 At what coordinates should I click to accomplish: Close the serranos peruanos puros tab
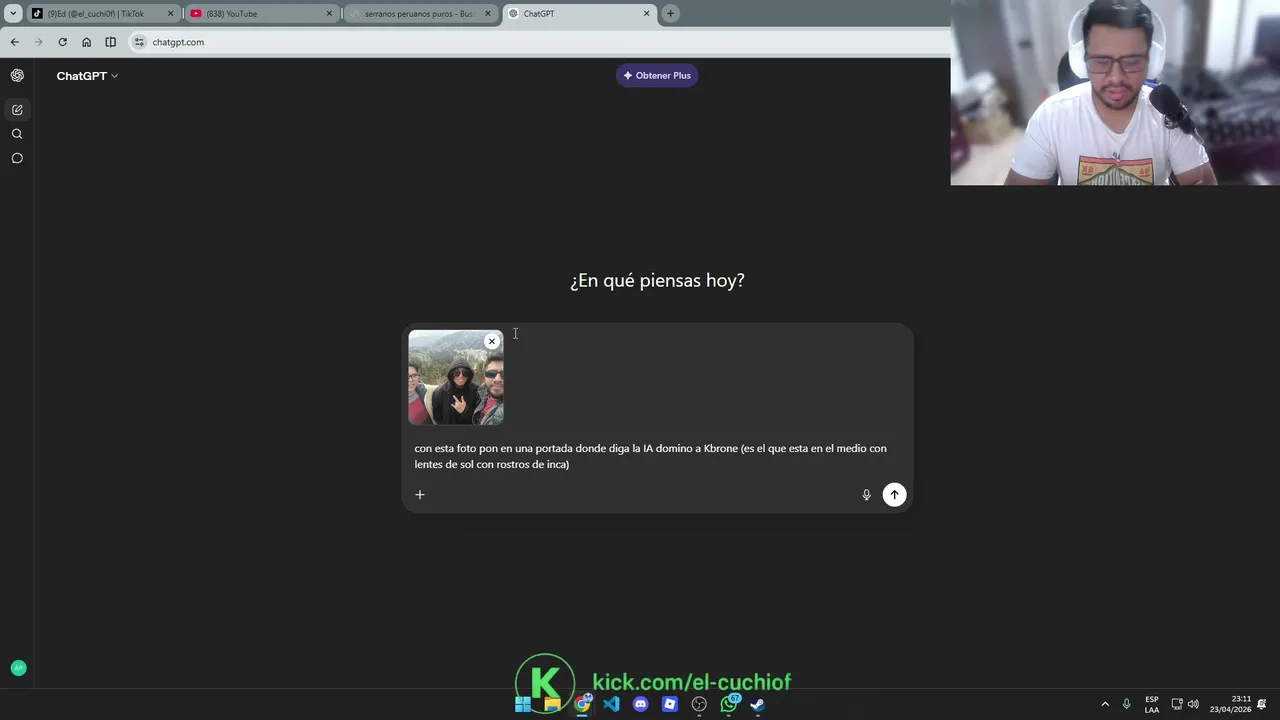click(x=488, y=14)
